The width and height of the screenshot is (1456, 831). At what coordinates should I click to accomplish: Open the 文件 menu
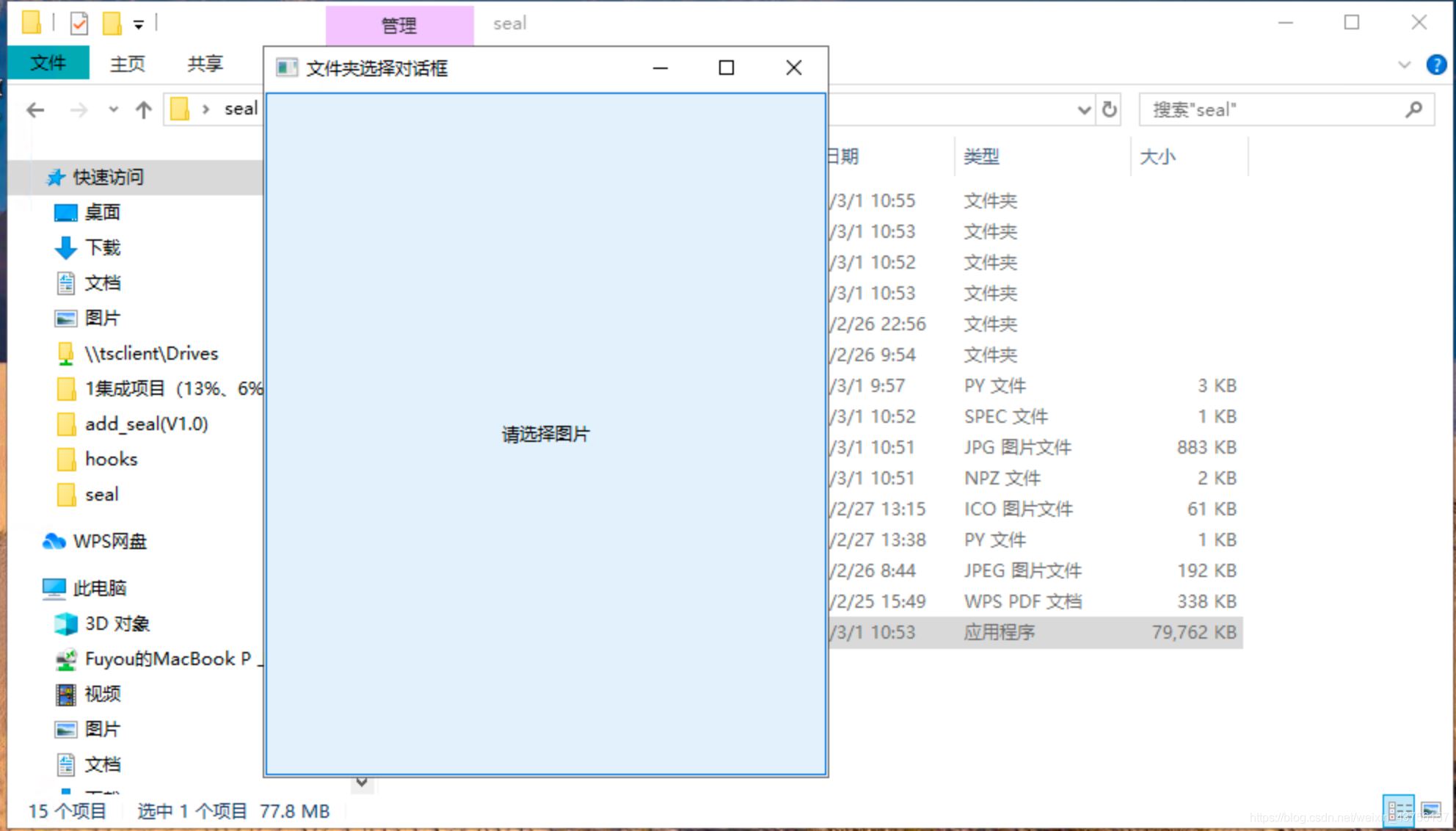(48, 64)
